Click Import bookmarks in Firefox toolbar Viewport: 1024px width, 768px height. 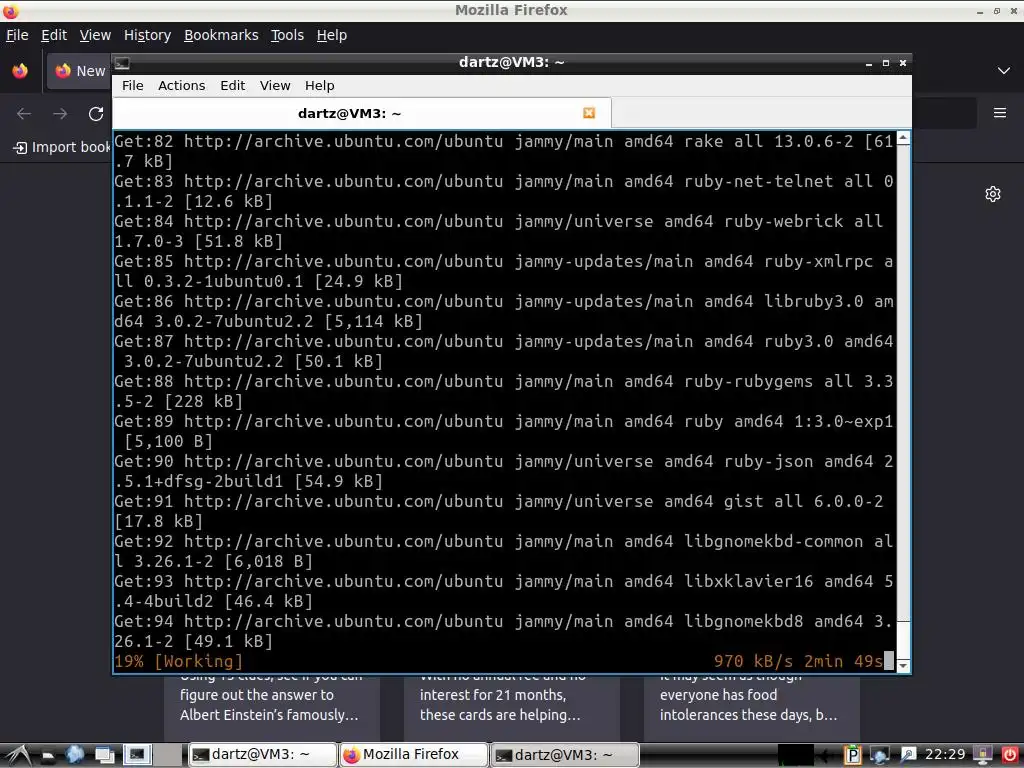point(63,148)
